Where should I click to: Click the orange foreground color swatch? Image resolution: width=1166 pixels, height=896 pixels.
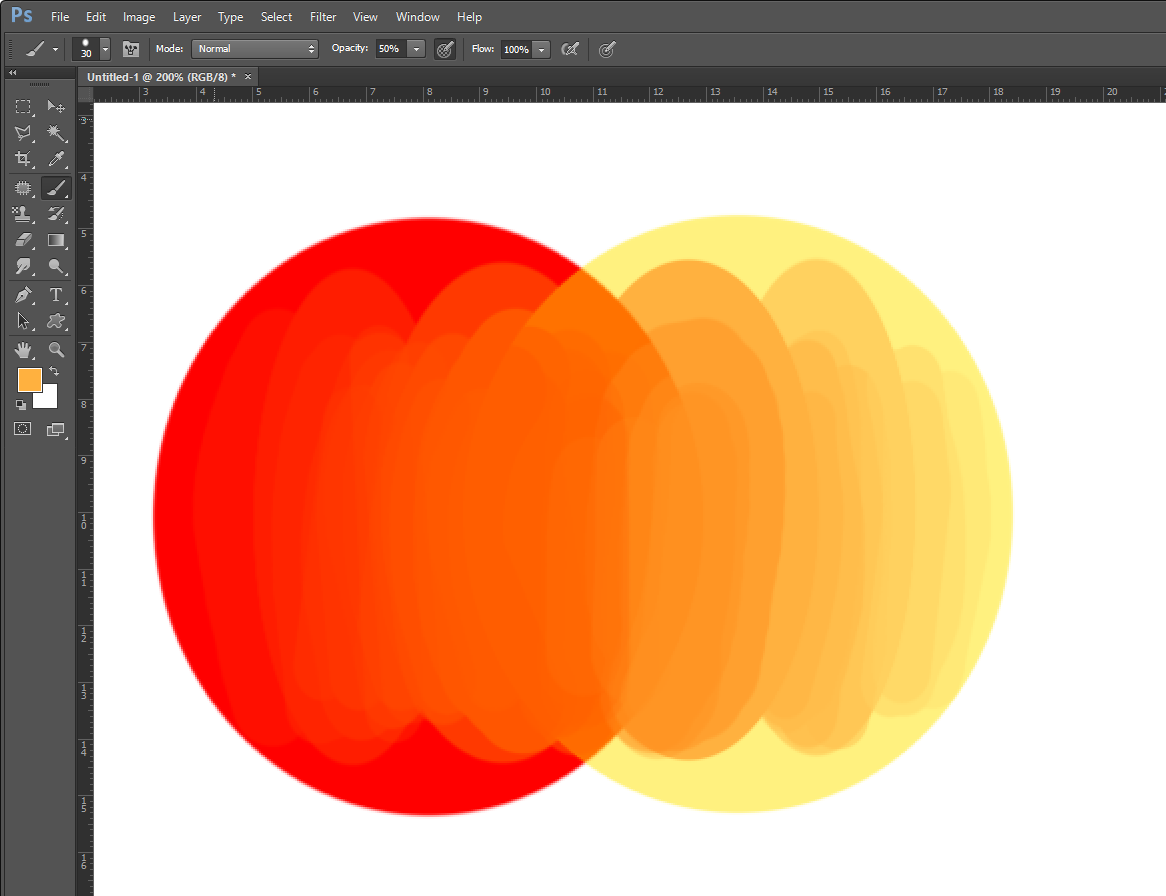pos(30,380)
